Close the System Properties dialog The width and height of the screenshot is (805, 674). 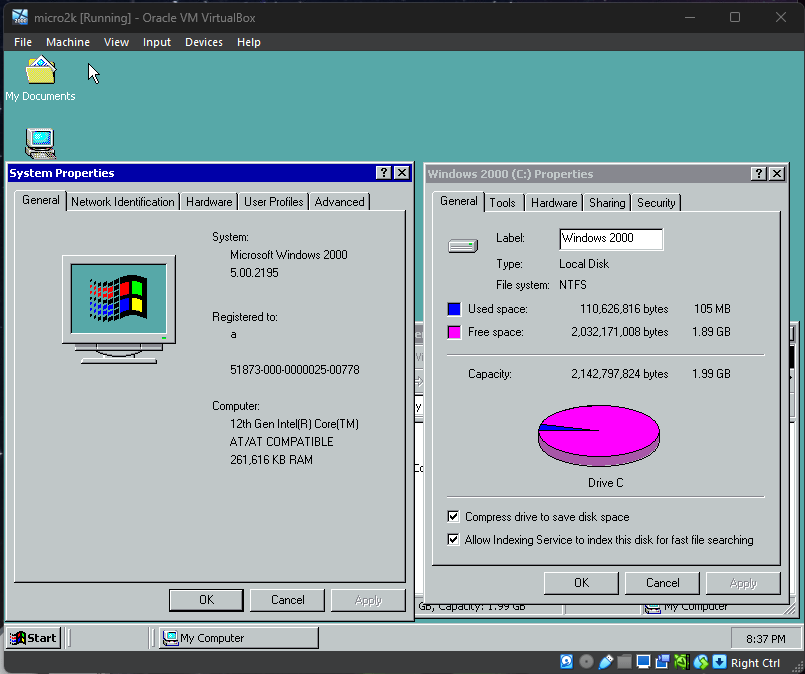[x=401, y=173]
